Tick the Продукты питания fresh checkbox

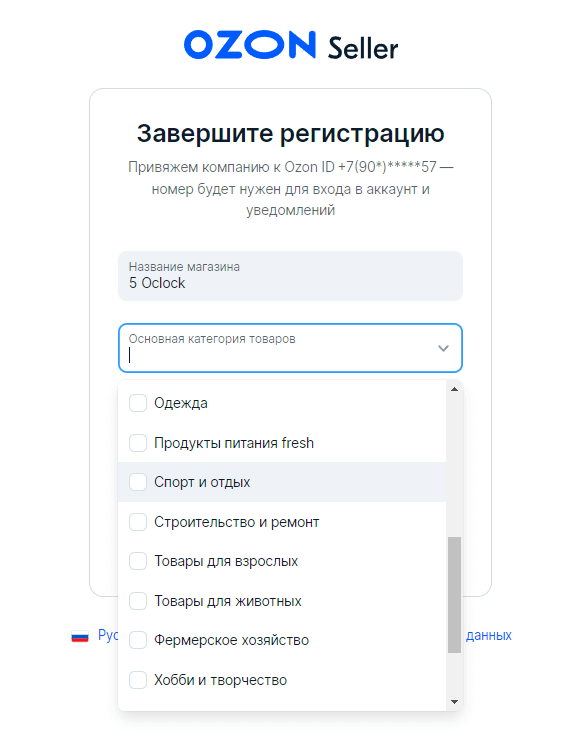point(138,443)
